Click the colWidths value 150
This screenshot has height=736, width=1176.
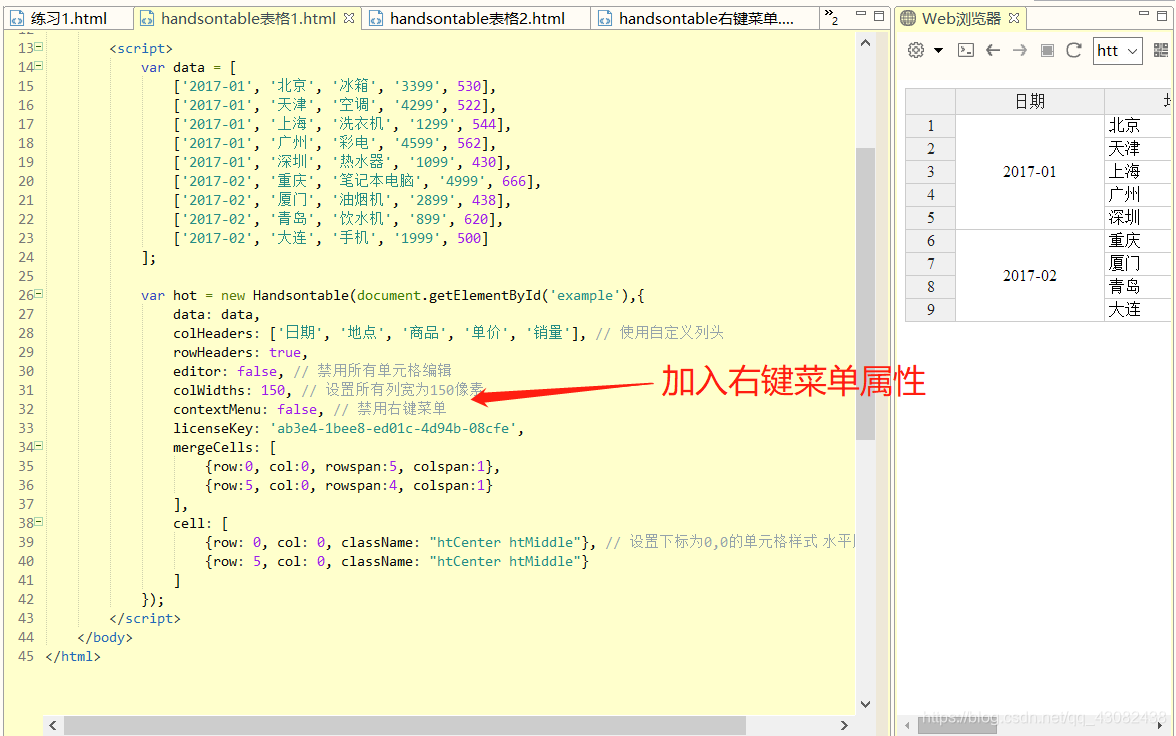273,390
